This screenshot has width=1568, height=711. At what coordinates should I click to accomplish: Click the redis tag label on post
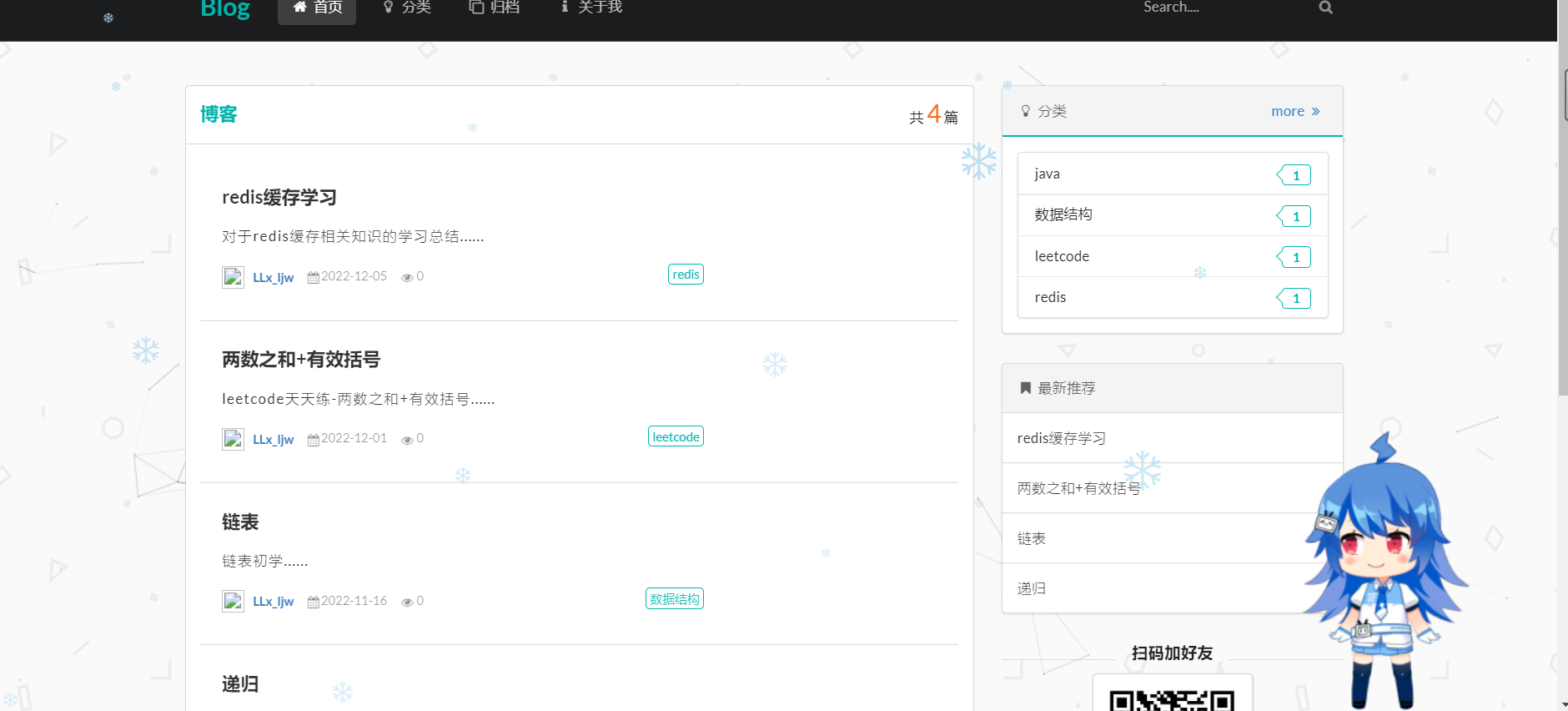(x=686, y=275)
